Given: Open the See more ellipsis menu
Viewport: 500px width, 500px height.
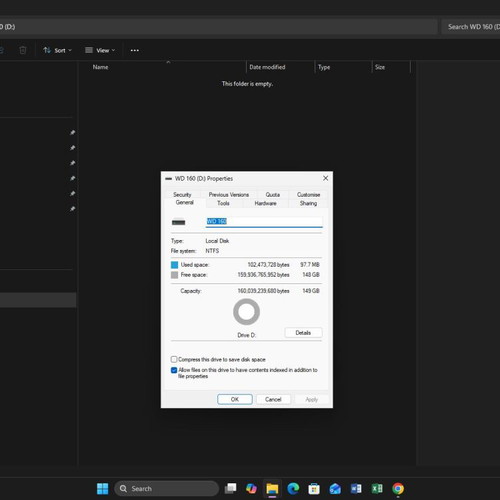Looking at the screenshot, I should tap(135, 50).
